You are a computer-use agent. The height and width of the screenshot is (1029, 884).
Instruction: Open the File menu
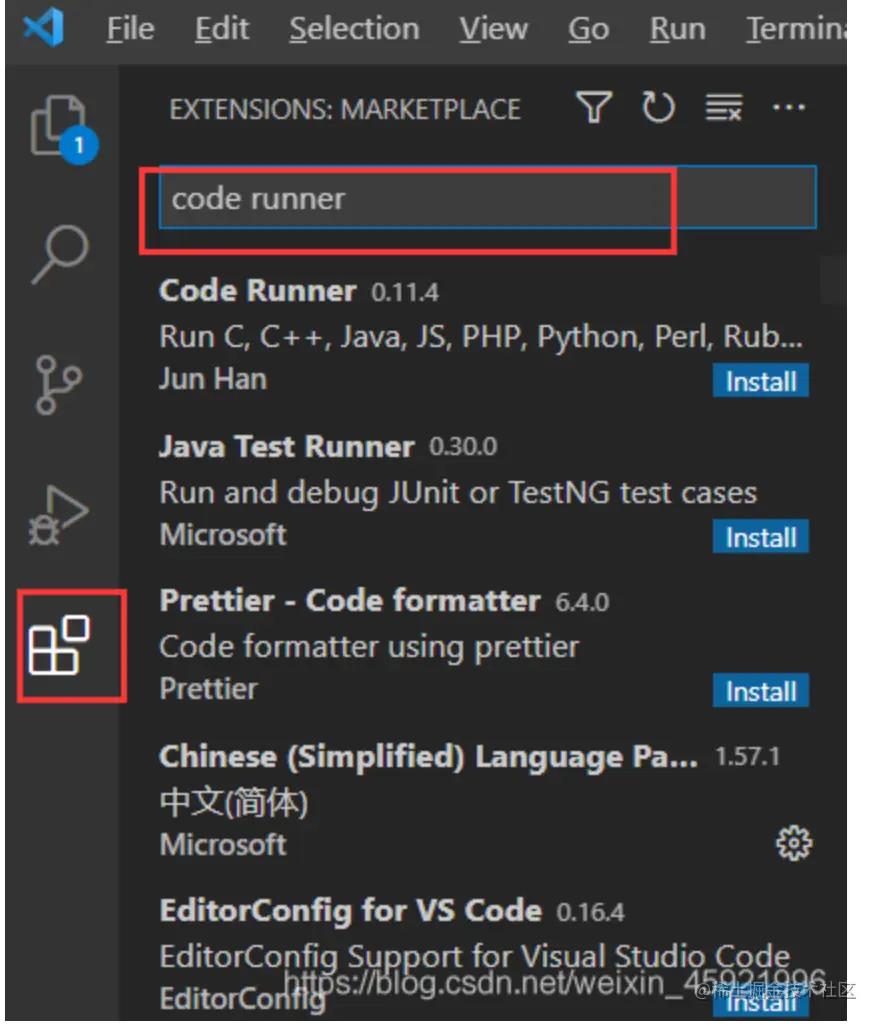tap(131, 30)
